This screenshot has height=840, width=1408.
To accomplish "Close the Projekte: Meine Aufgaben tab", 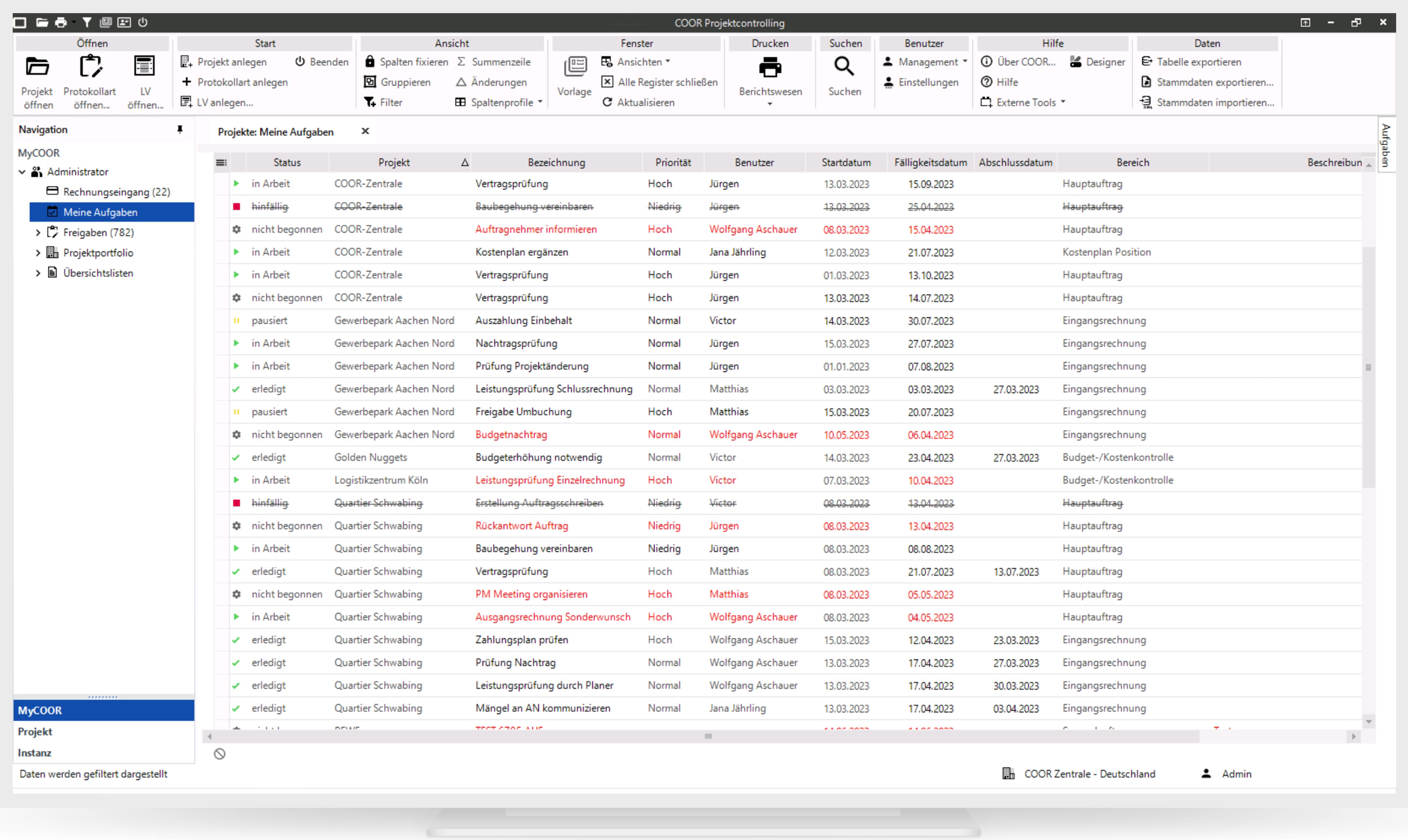I will pyautogui.click(x=365, y=131).
